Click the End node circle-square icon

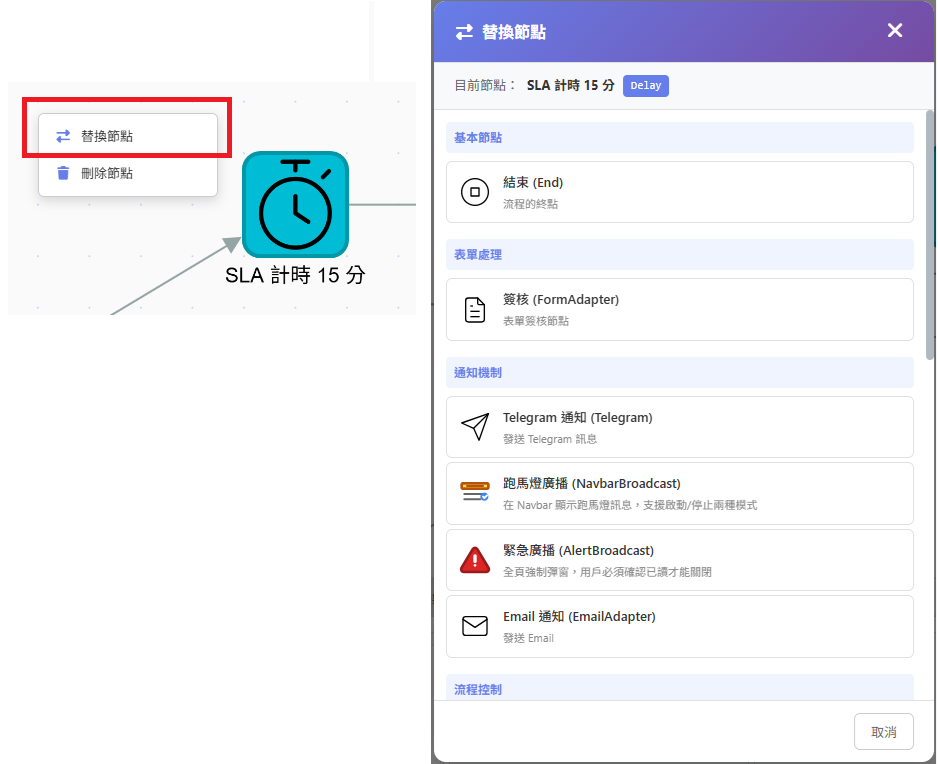tap(475, 192)
